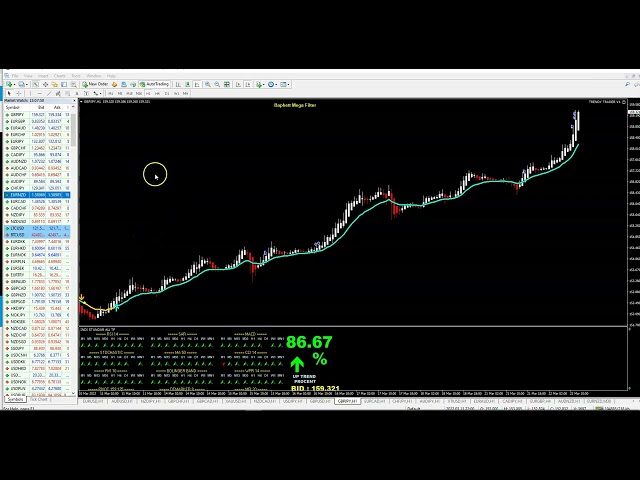This screenshot has height=480, width=640.
Task: Toggle the AutoTrading button
Action: click(x=156, y=85)
